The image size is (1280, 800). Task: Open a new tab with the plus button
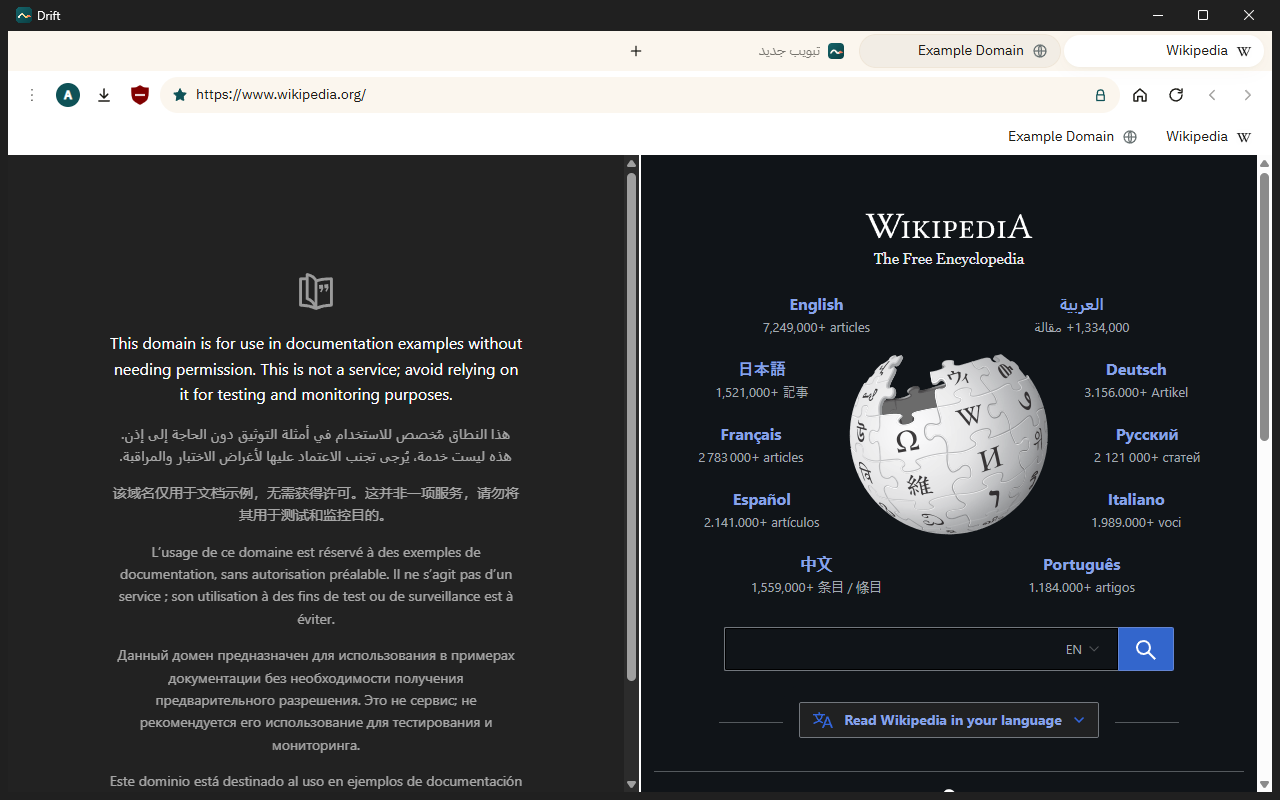636,51
